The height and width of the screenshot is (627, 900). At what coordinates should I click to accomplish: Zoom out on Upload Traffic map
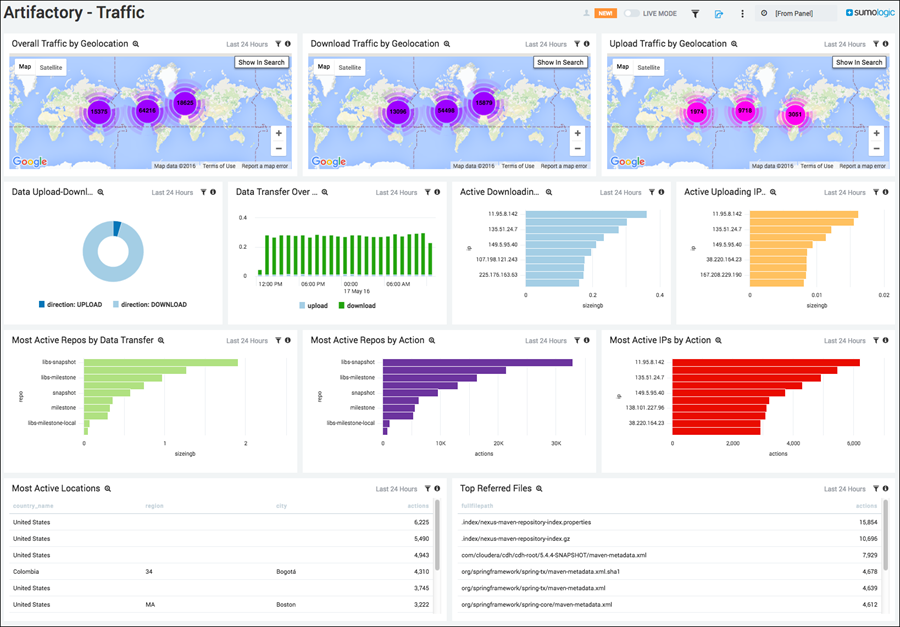pyautogui.click(x=876, y=149)
